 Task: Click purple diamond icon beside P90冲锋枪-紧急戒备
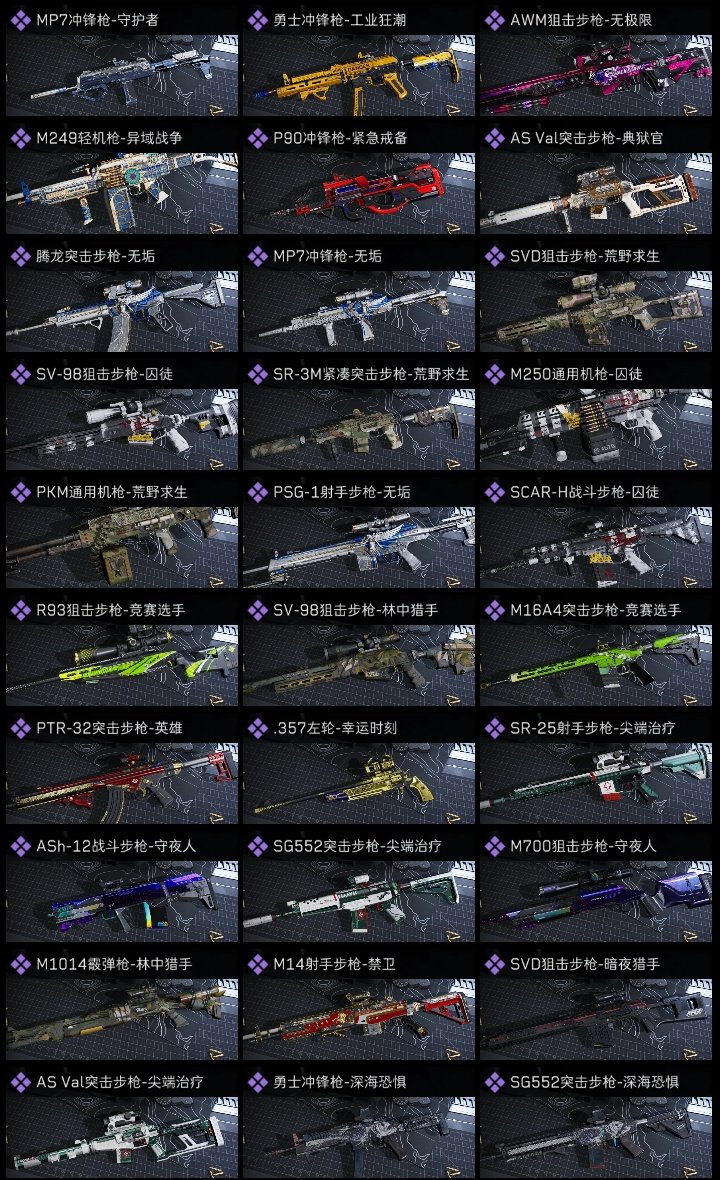pos(257,138)
